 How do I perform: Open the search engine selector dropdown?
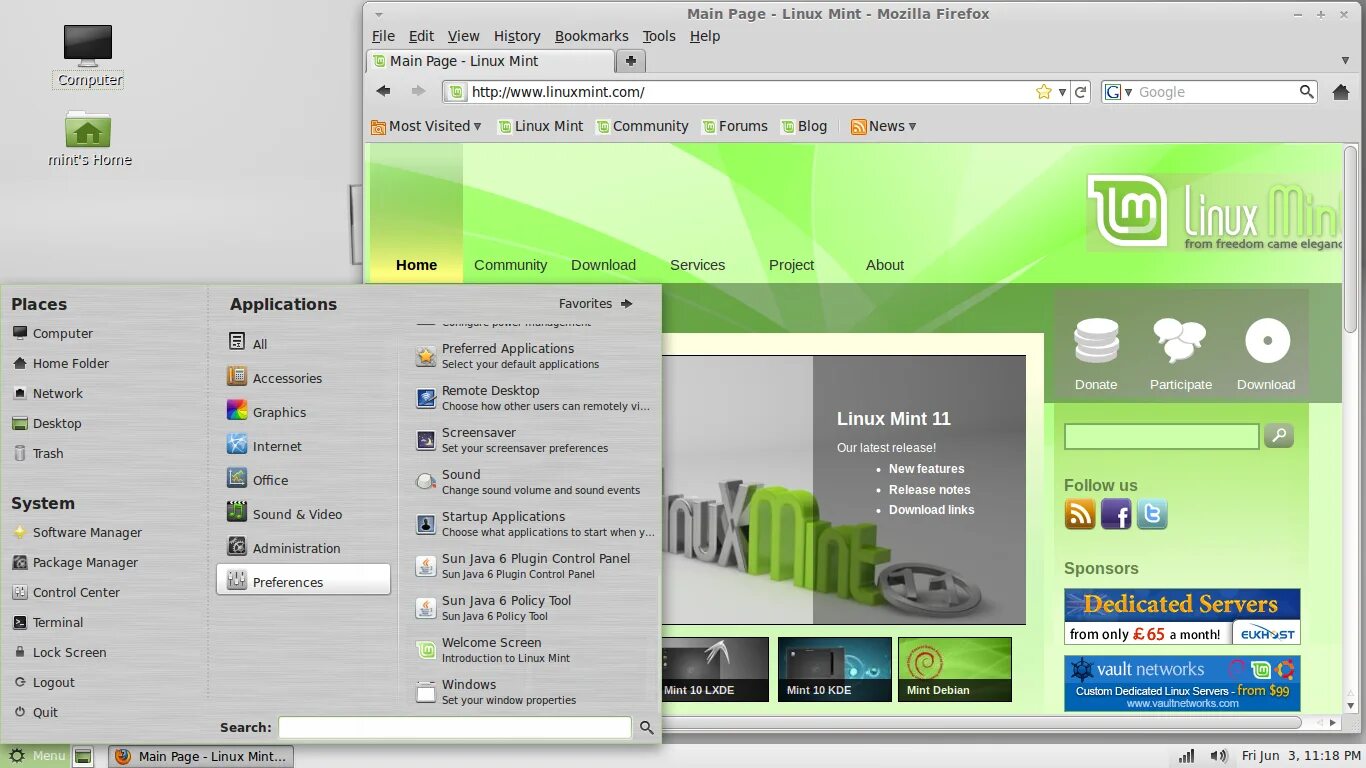(x=1120, y=92)
